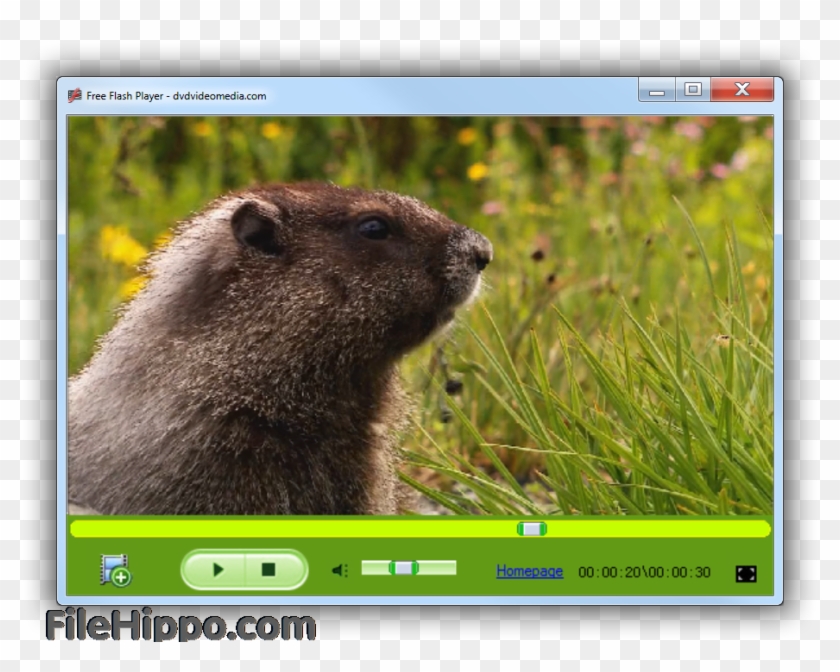Toggle playback state with the Play control

(217, 570)
